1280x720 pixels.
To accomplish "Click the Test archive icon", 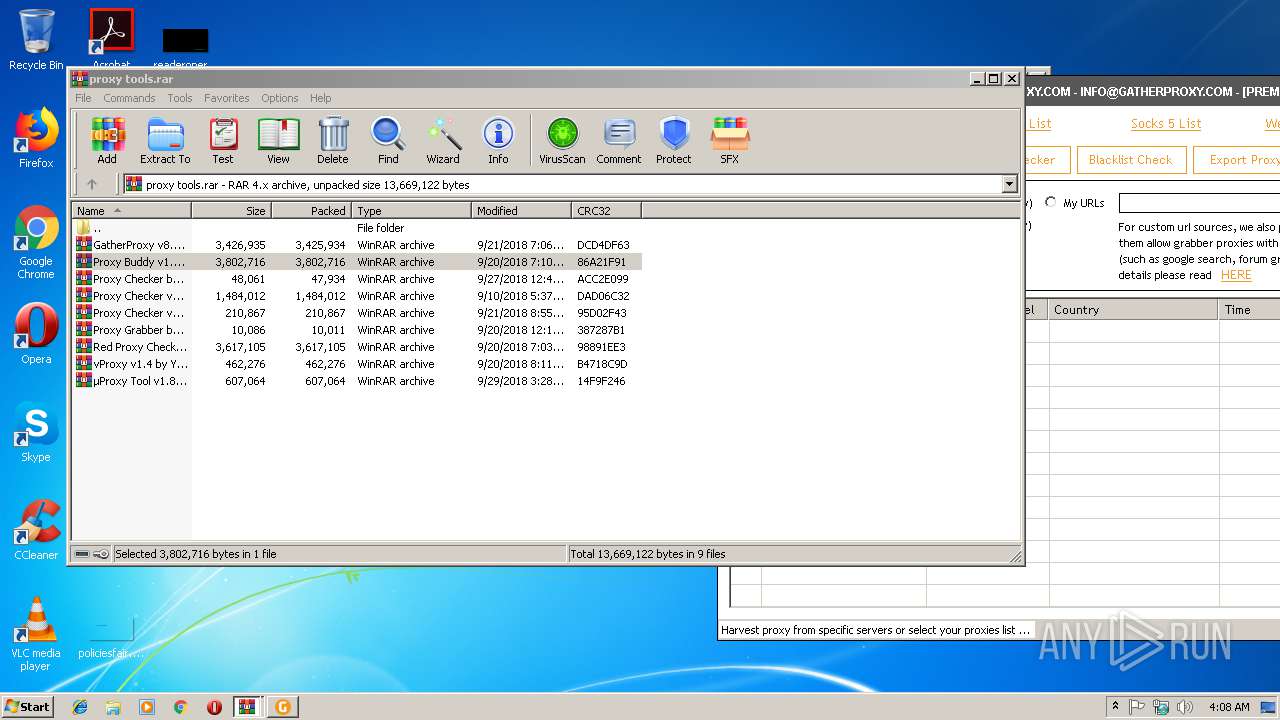I will click(x=223, y=140).
